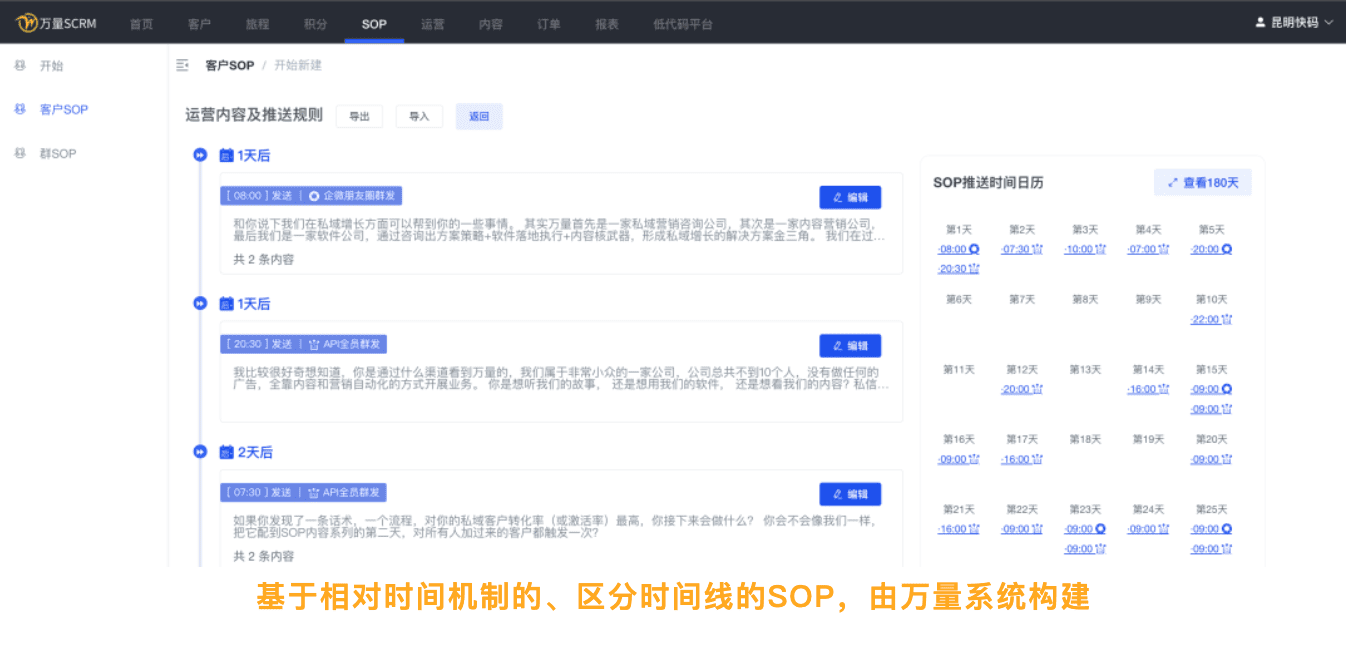Open the 08:00 push link under 第1天
This screenshot has width=1346, height=650.
958,249
